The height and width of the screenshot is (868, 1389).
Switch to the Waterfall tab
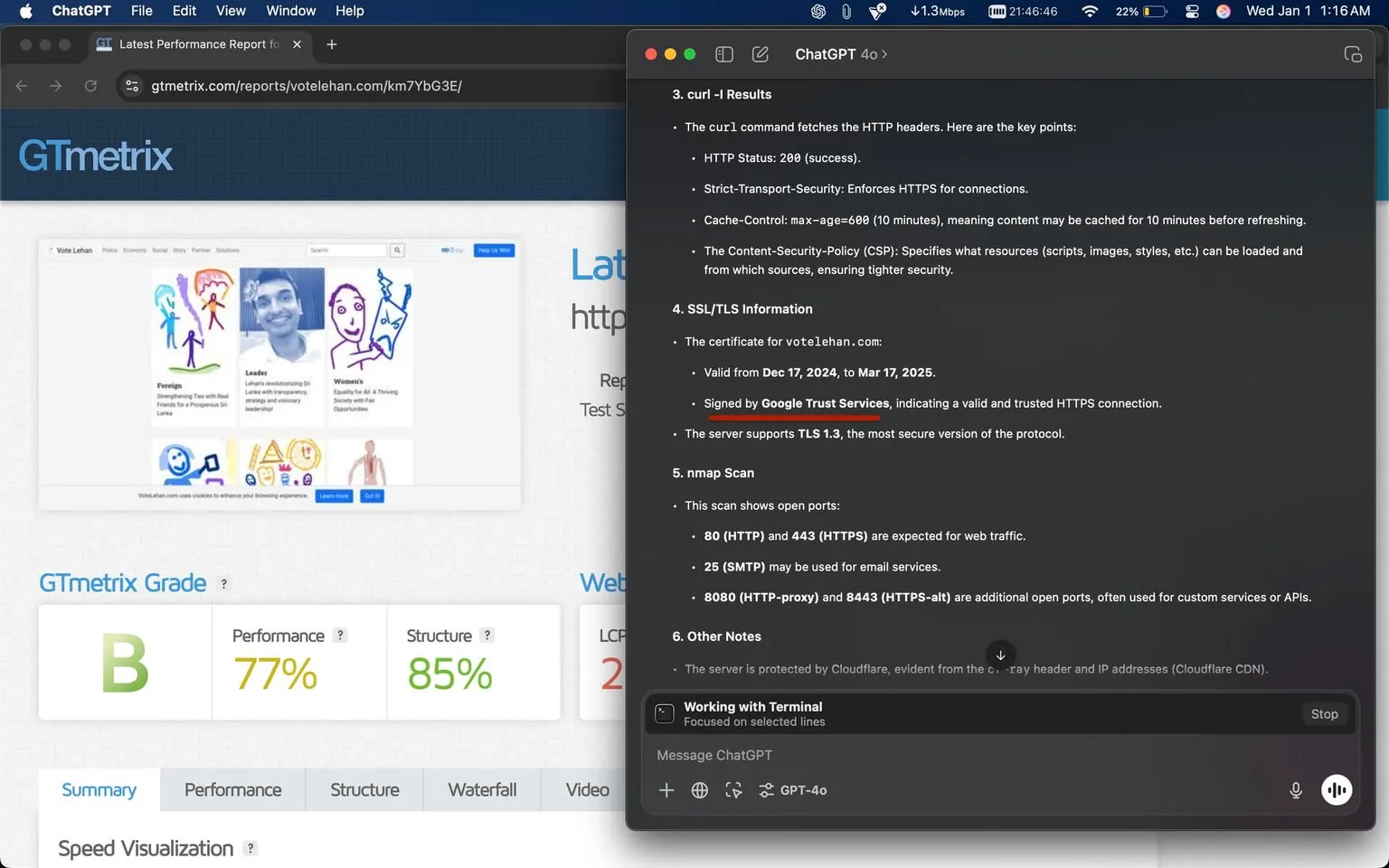tap(482, 789)
